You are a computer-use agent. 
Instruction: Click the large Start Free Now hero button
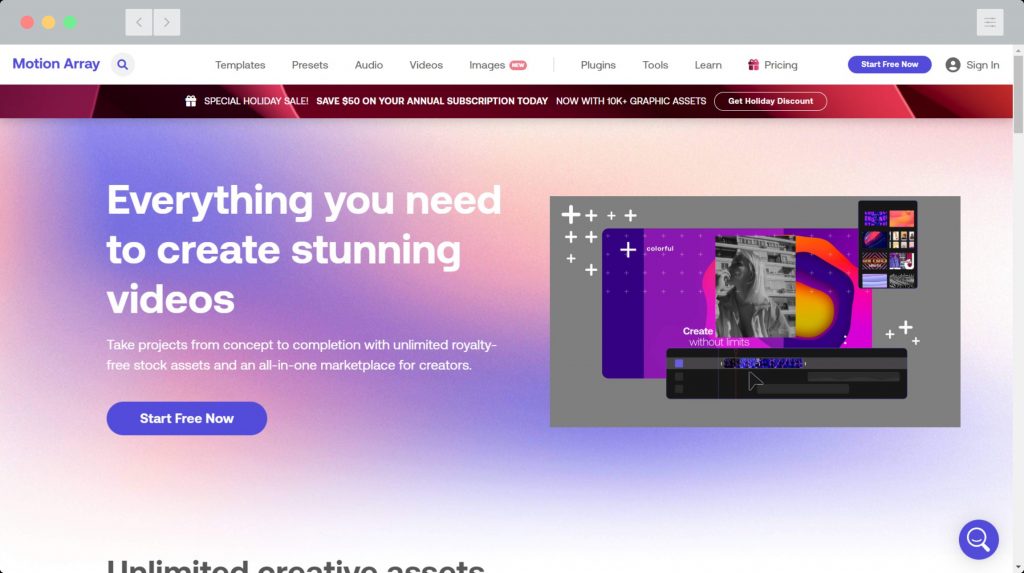pos(187,418)
